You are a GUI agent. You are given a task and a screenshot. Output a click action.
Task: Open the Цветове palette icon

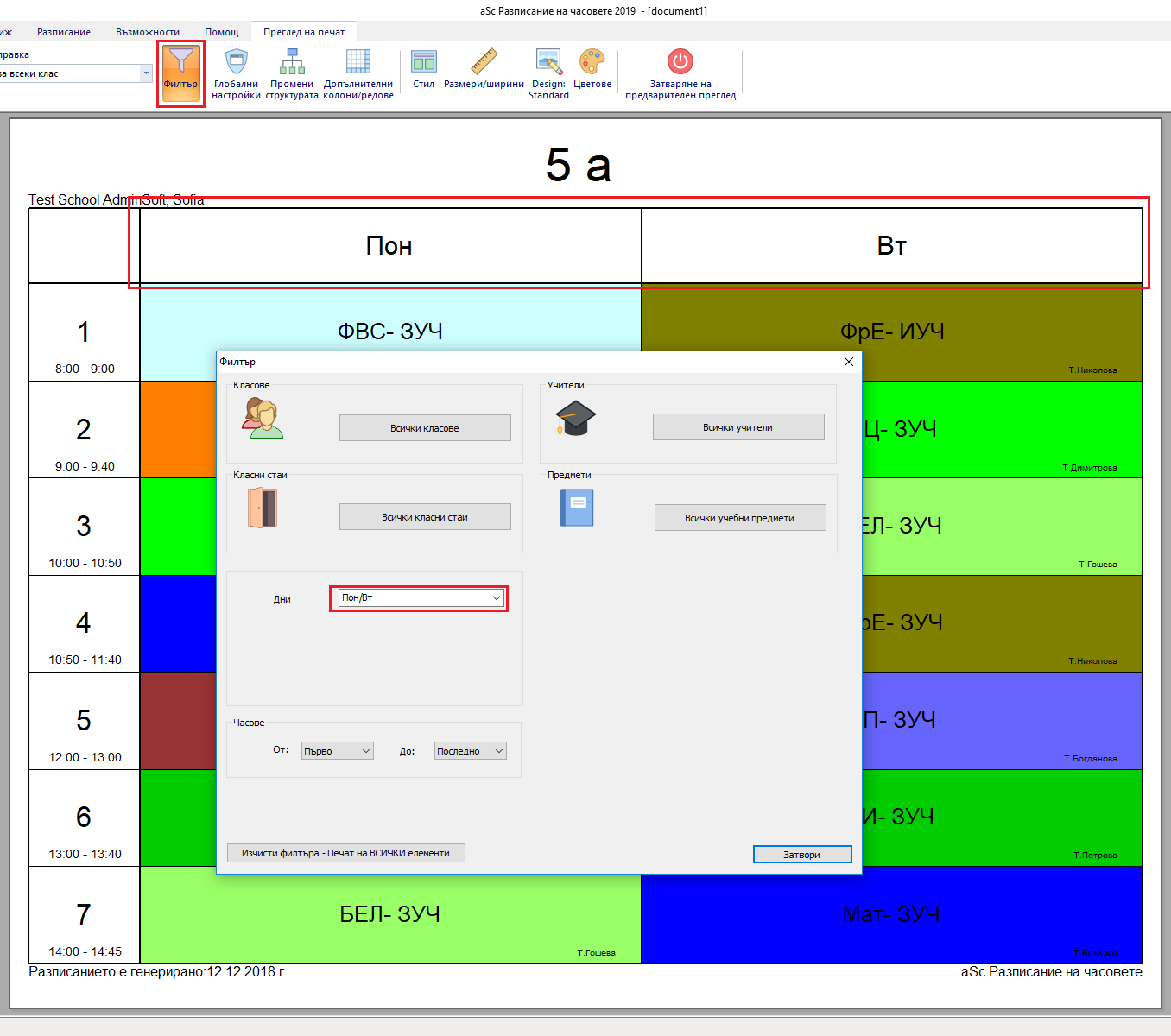(x=592, y=62)
